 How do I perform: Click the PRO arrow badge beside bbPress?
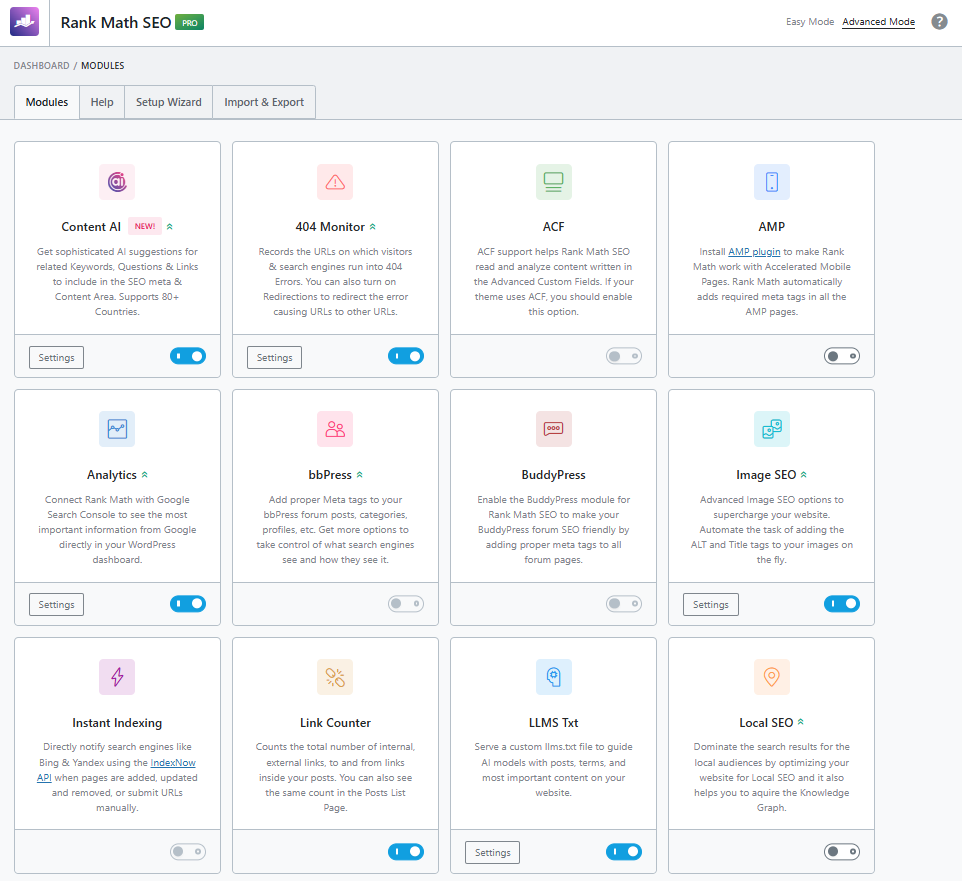360,474
